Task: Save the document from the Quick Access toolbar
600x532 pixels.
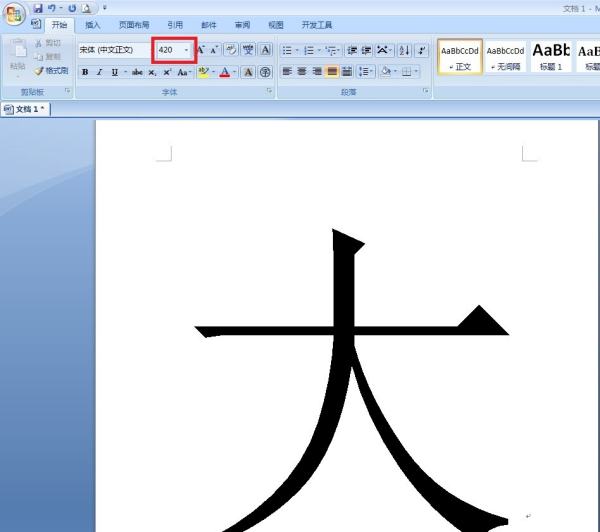Action: (38, 8)
